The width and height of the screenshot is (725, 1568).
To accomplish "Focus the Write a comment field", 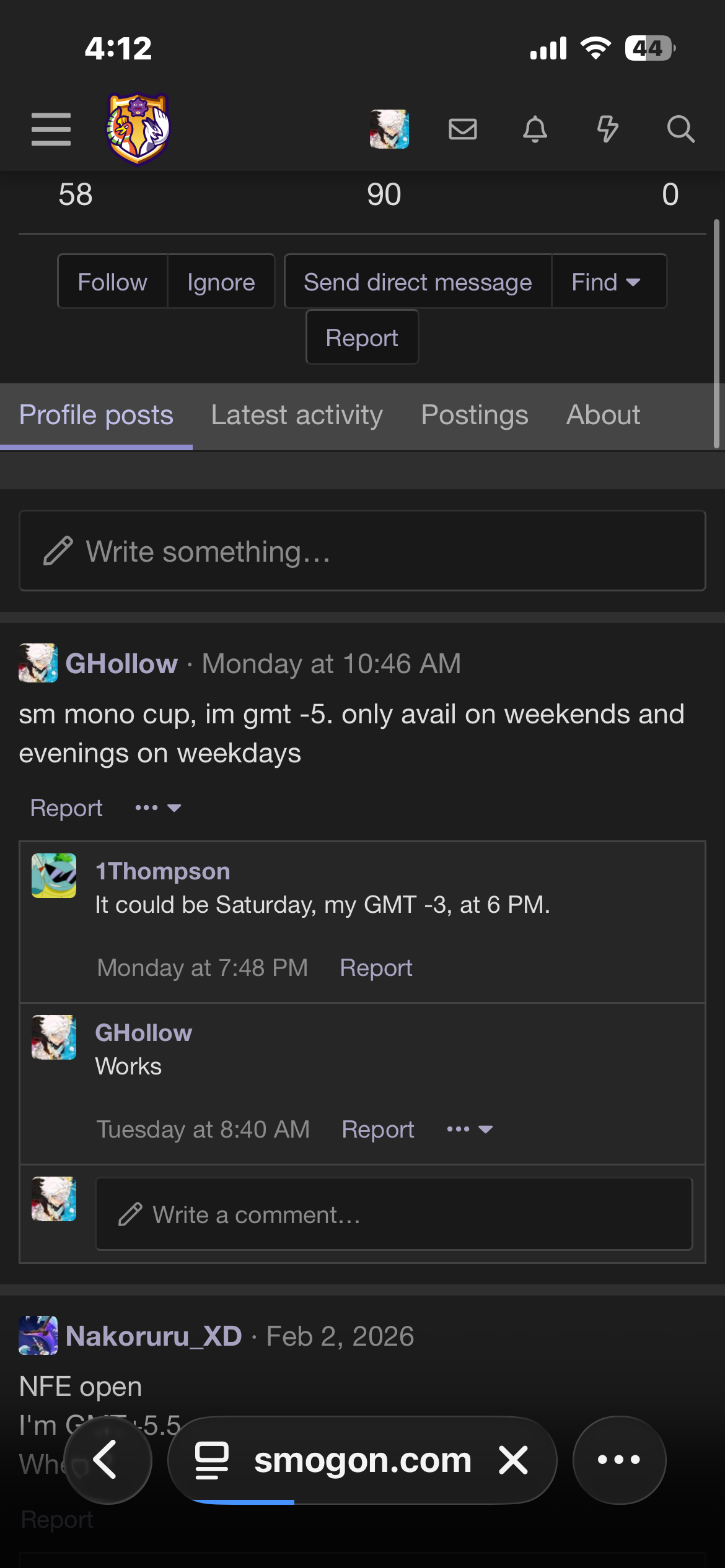I will (x=393, y=1214).
